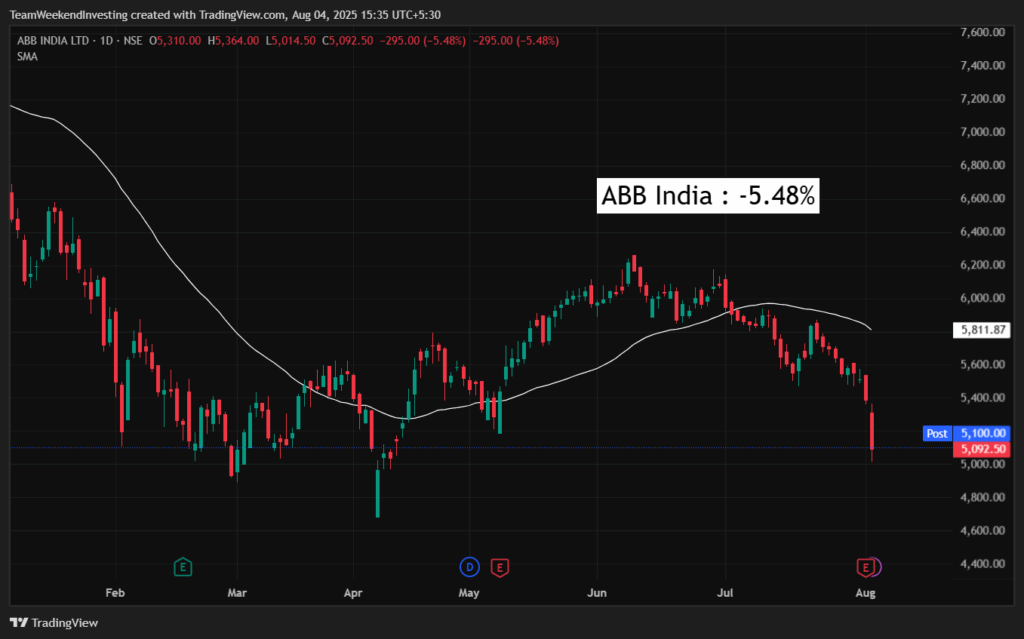This screenshot has height=639, width=1024.
Task: Click the Aug label on time axis
Action: tap(865, 593)
